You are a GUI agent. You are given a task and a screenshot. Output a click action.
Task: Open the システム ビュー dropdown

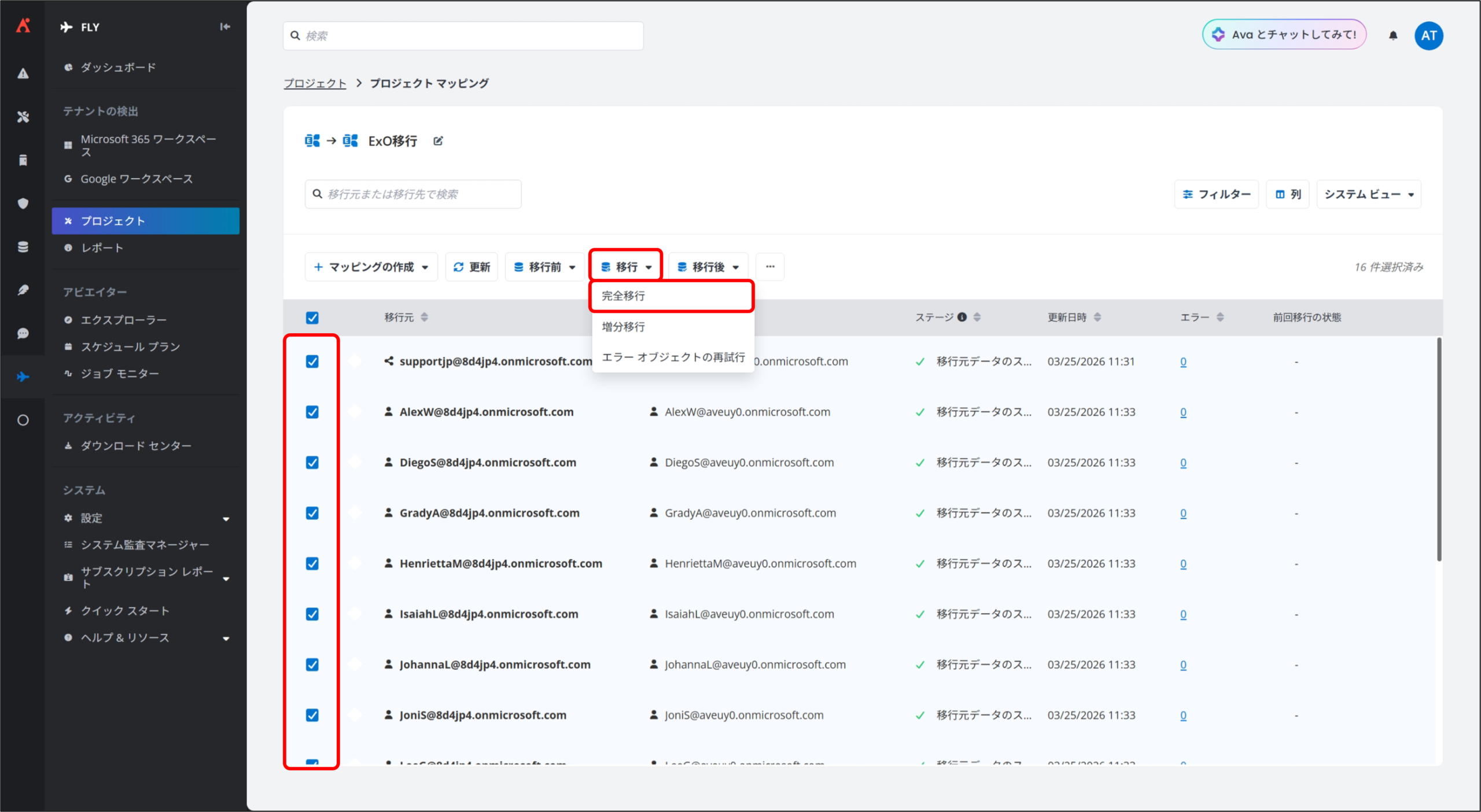[1368, 194]
